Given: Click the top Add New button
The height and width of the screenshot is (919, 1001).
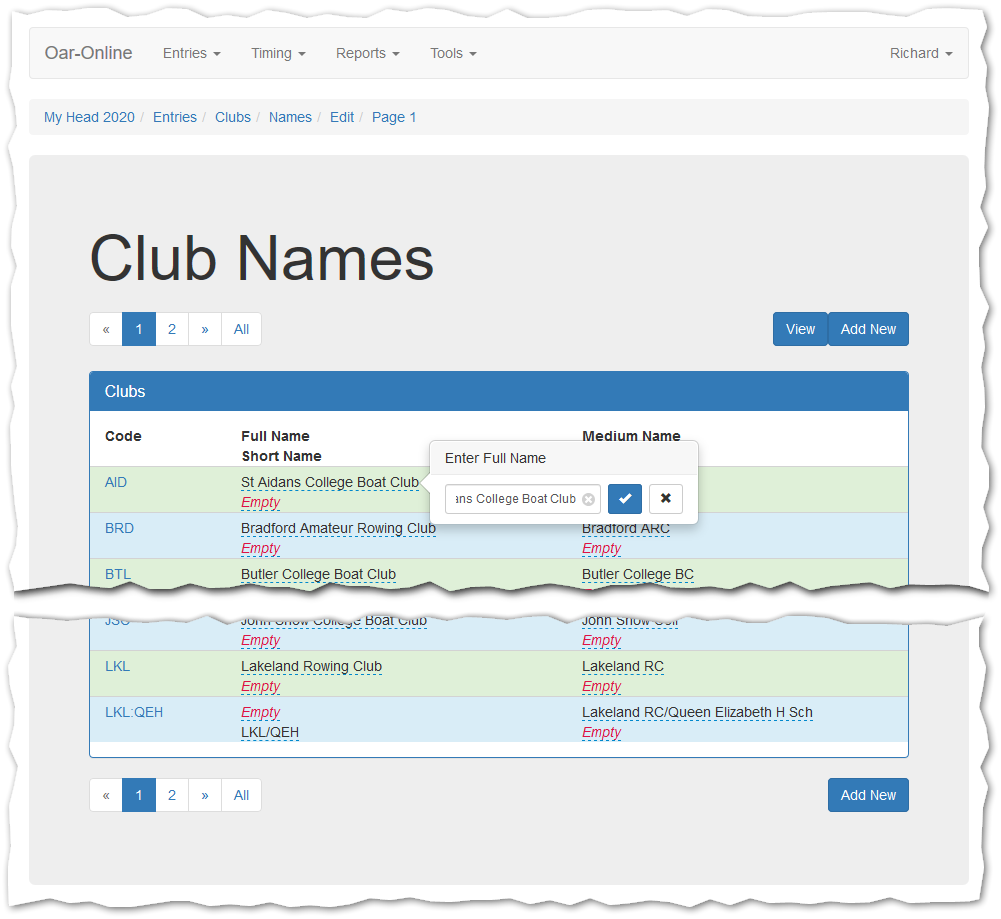Looking at the screenshot, I should pos(868,329).
